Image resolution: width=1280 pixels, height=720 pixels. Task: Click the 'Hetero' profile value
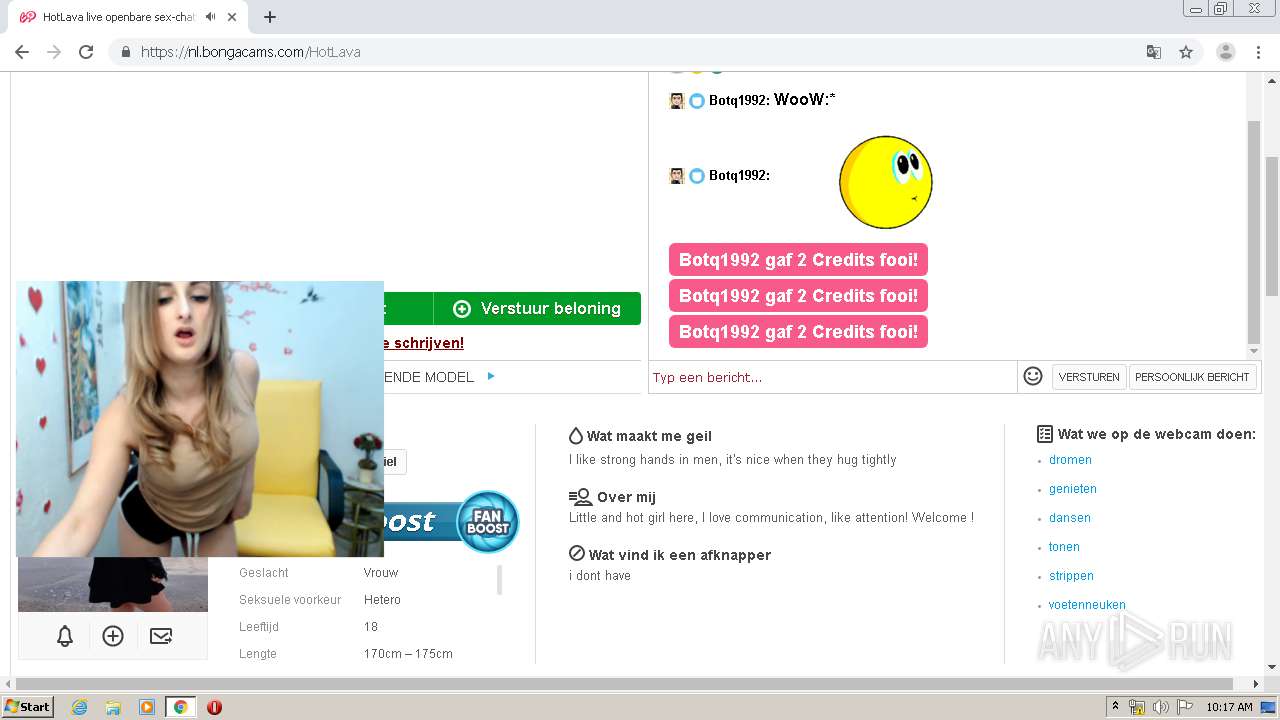[382, 600]
